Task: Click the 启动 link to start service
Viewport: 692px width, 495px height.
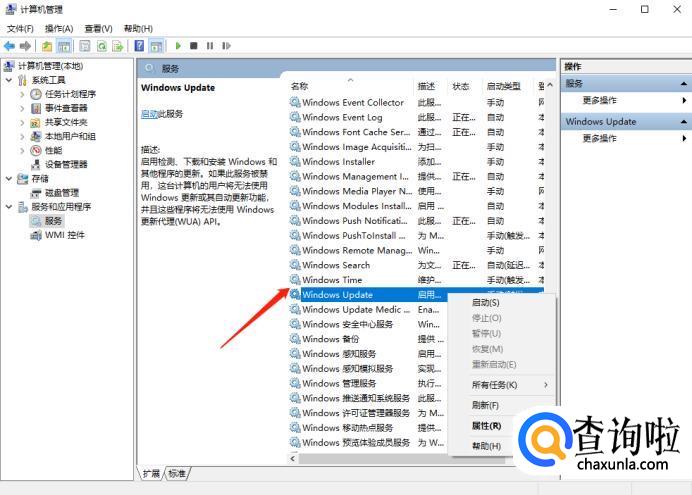Action: (149, 114)
